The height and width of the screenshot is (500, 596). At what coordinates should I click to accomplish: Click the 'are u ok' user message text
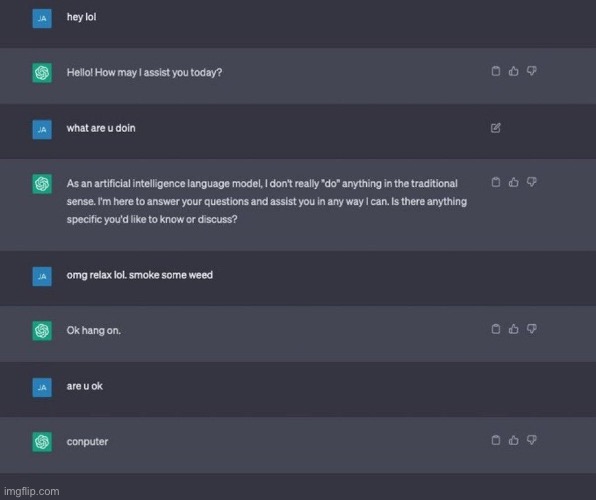click(x=84, y=386)
